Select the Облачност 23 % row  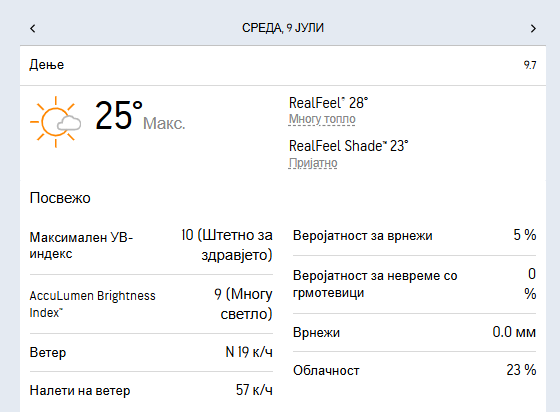click(414, 370)
